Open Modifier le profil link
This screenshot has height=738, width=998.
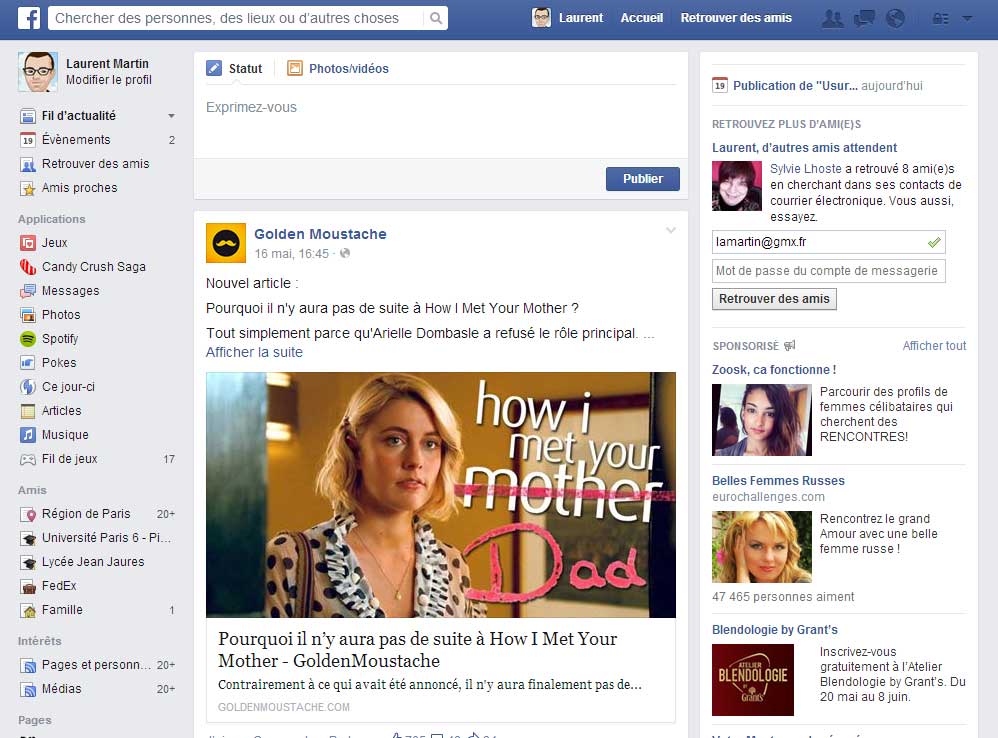point(109,80)
